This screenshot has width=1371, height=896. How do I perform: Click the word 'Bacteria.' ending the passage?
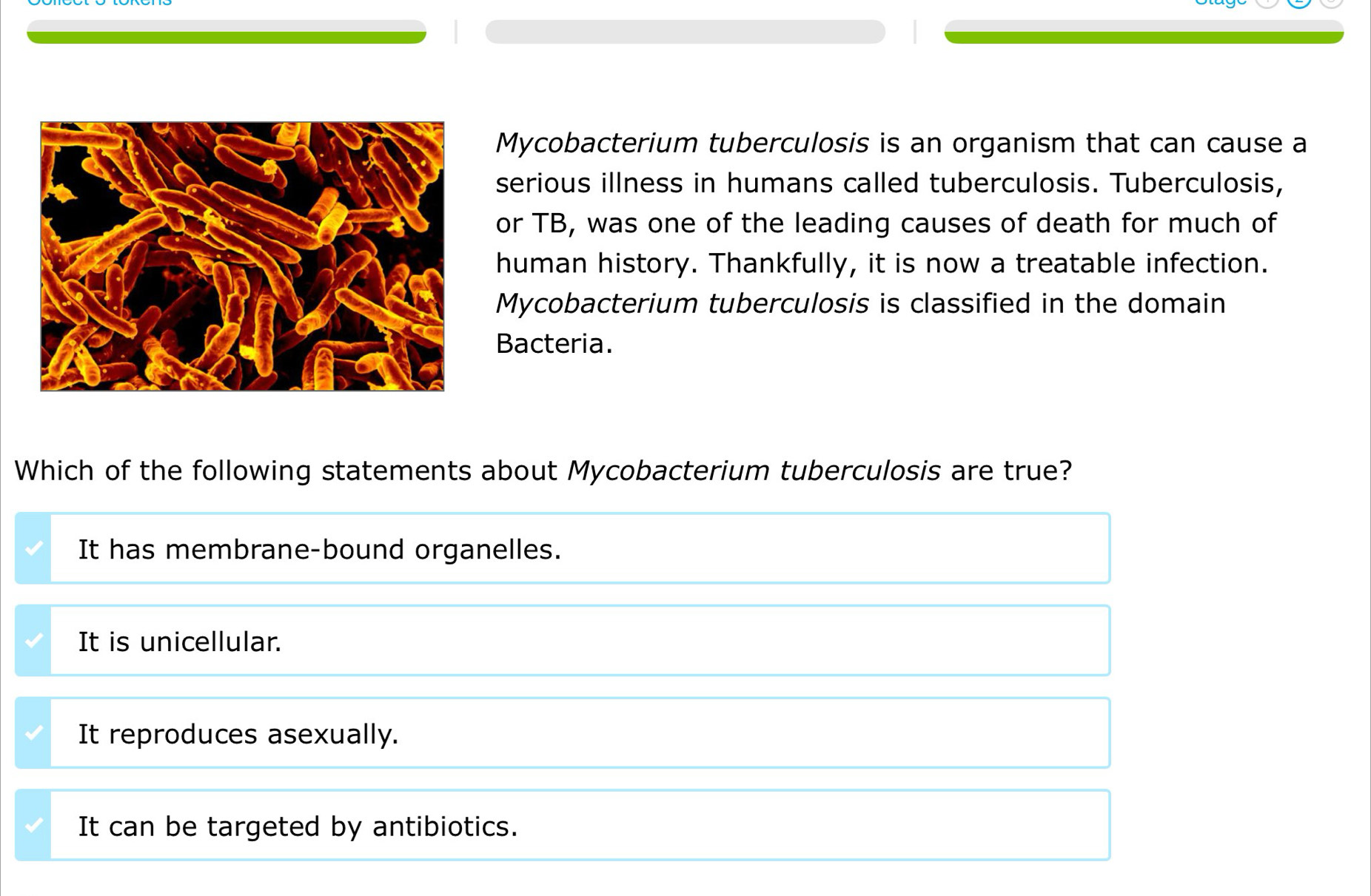point(554,343)
